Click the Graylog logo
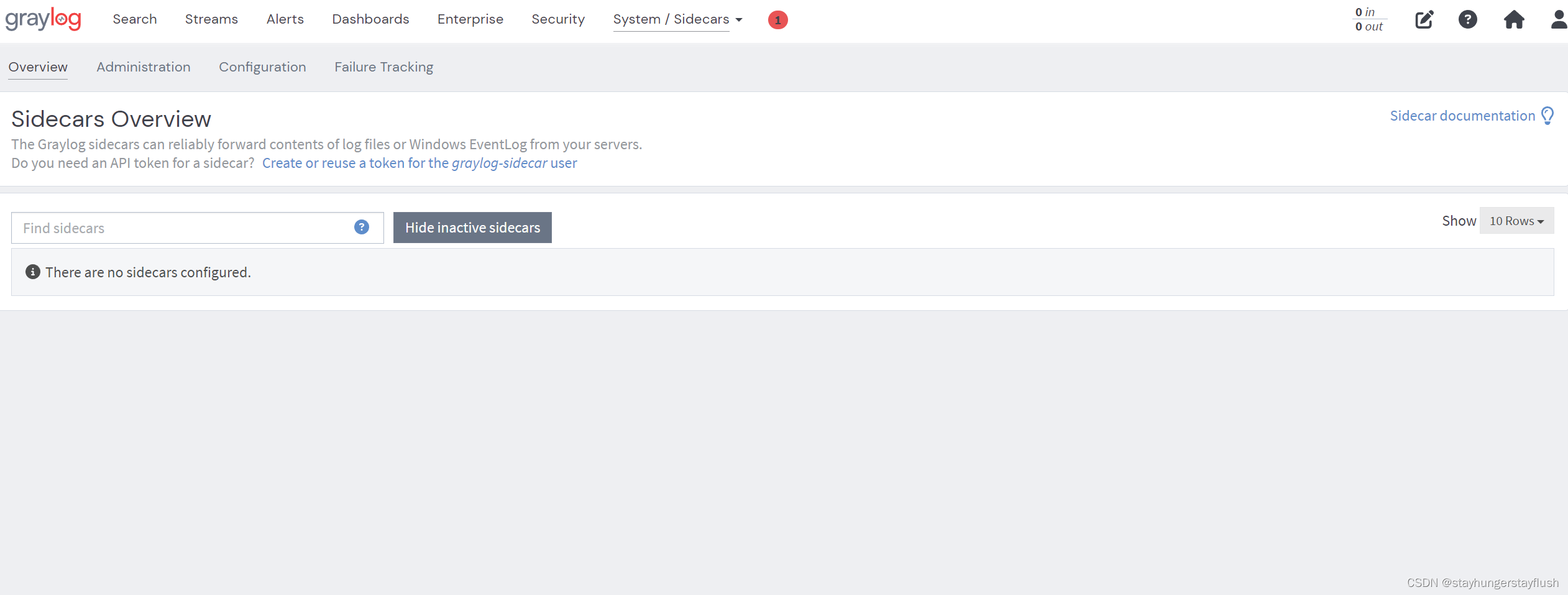This screenshot has width=1568, height=595. pos(43,19)
